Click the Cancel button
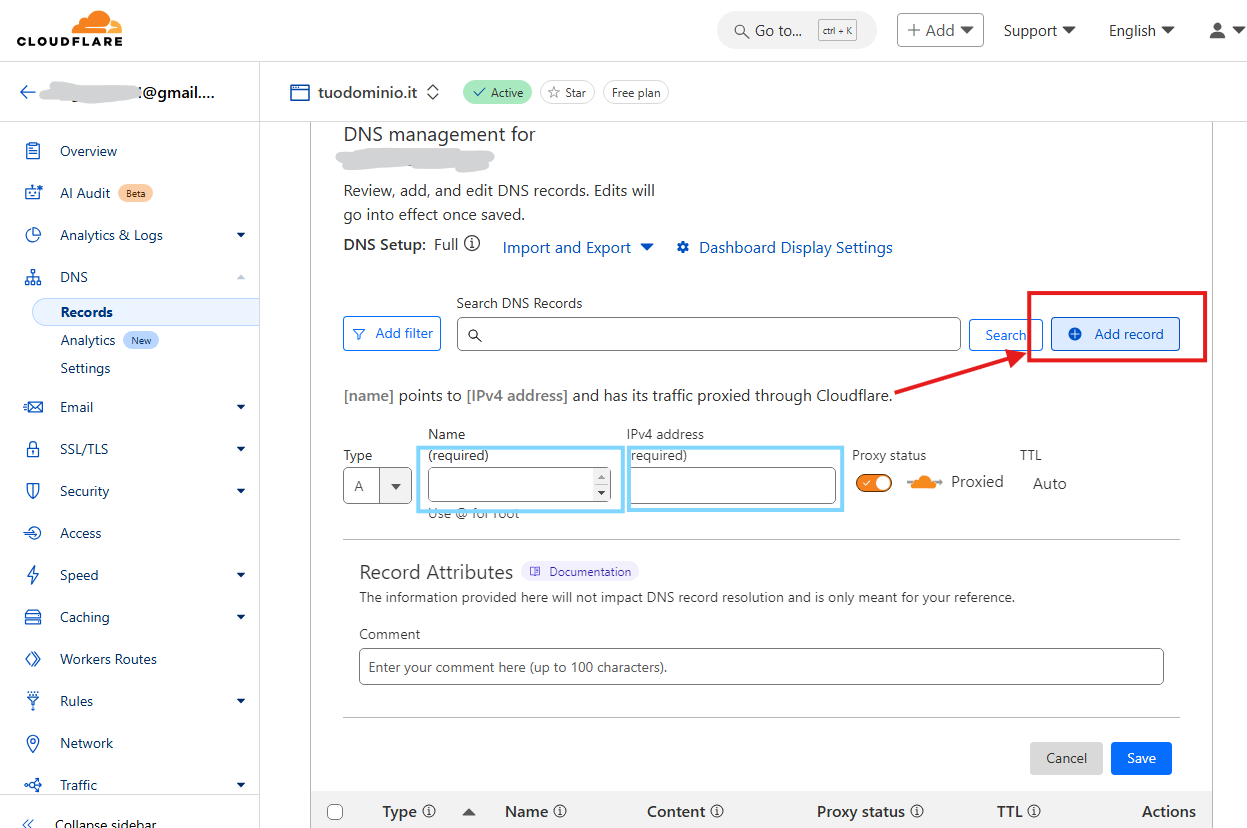1247x828 pixels. click(x=1066, y=758)
